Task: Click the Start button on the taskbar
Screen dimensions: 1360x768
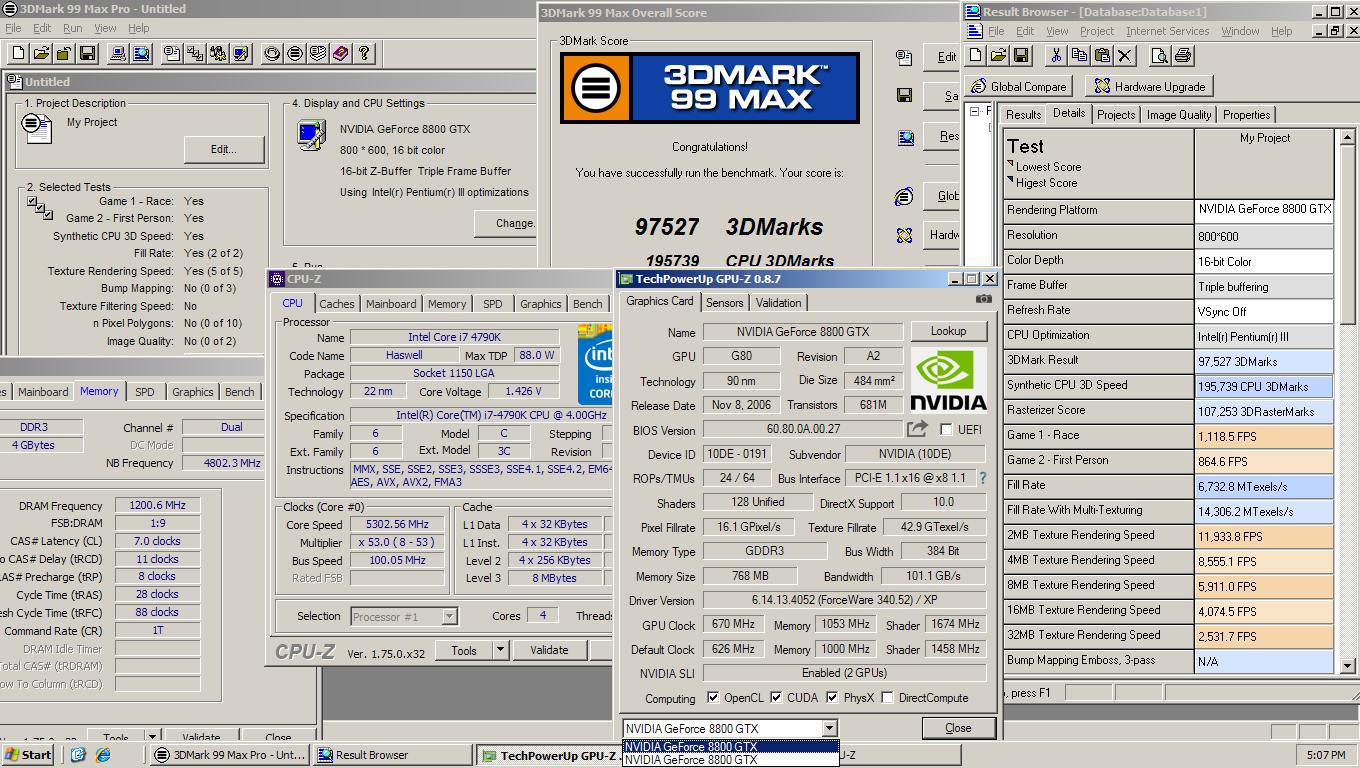Action: click(29, 755)
